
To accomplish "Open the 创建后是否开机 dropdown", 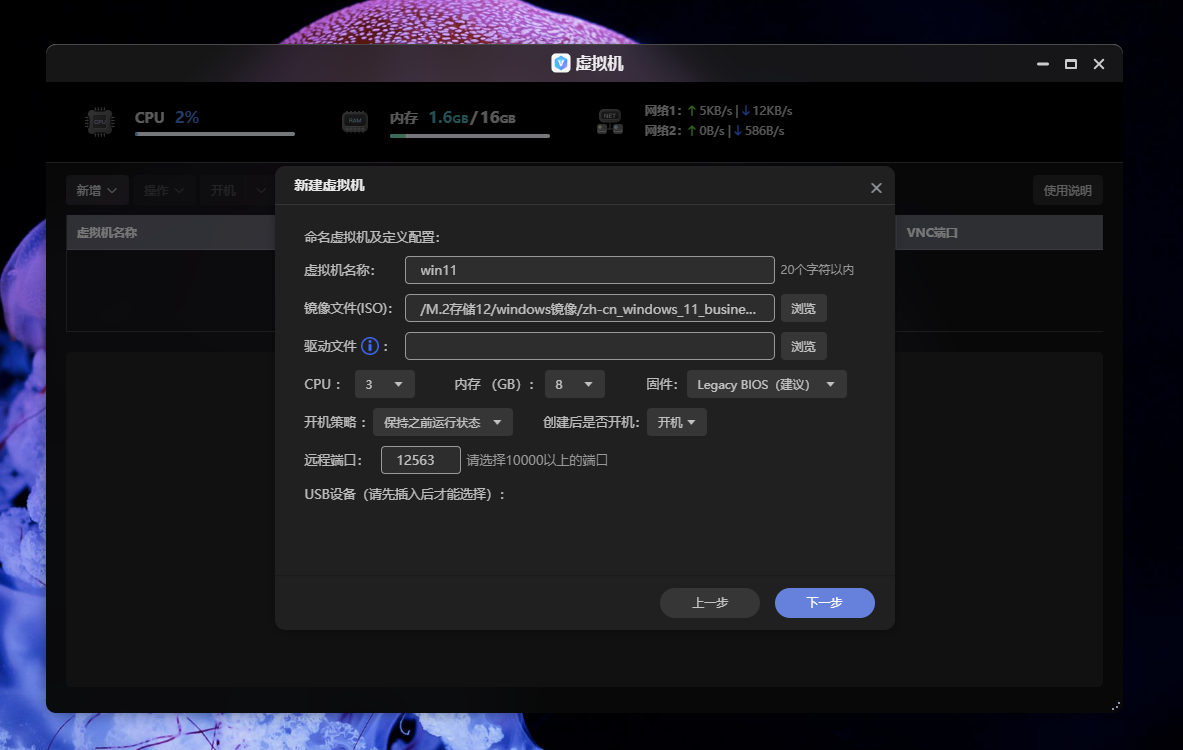I will 677,421.
